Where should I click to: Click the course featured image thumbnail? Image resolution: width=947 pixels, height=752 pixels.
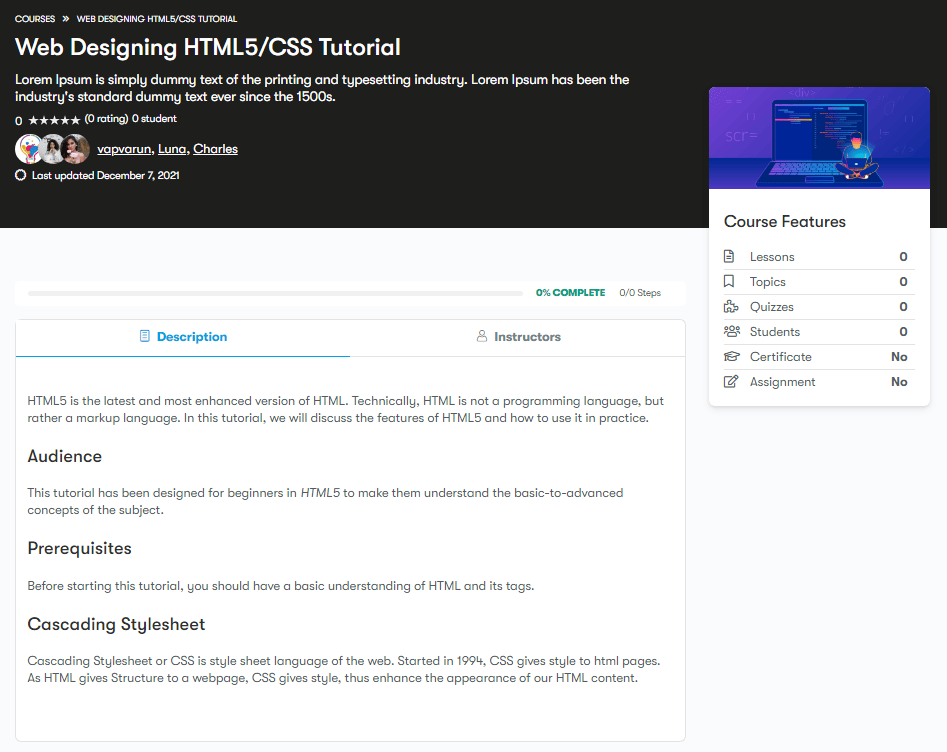[x=819, y=138]
